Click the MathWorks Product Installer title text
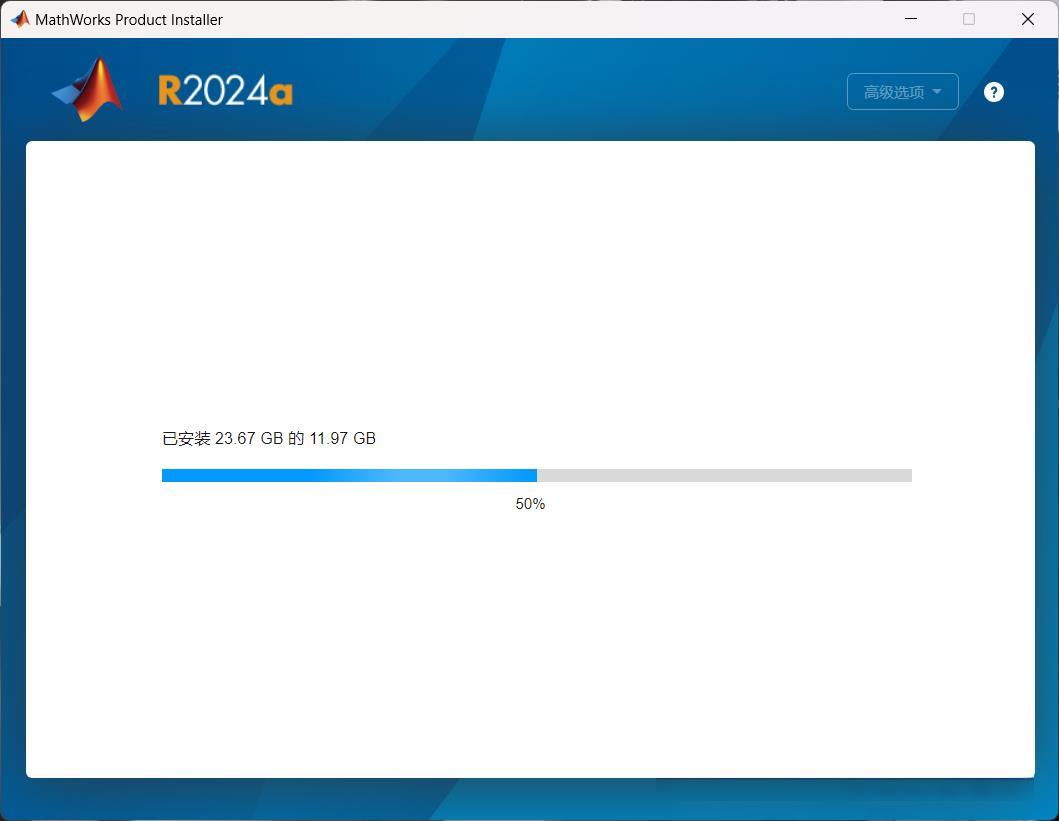 pos(129,20)
